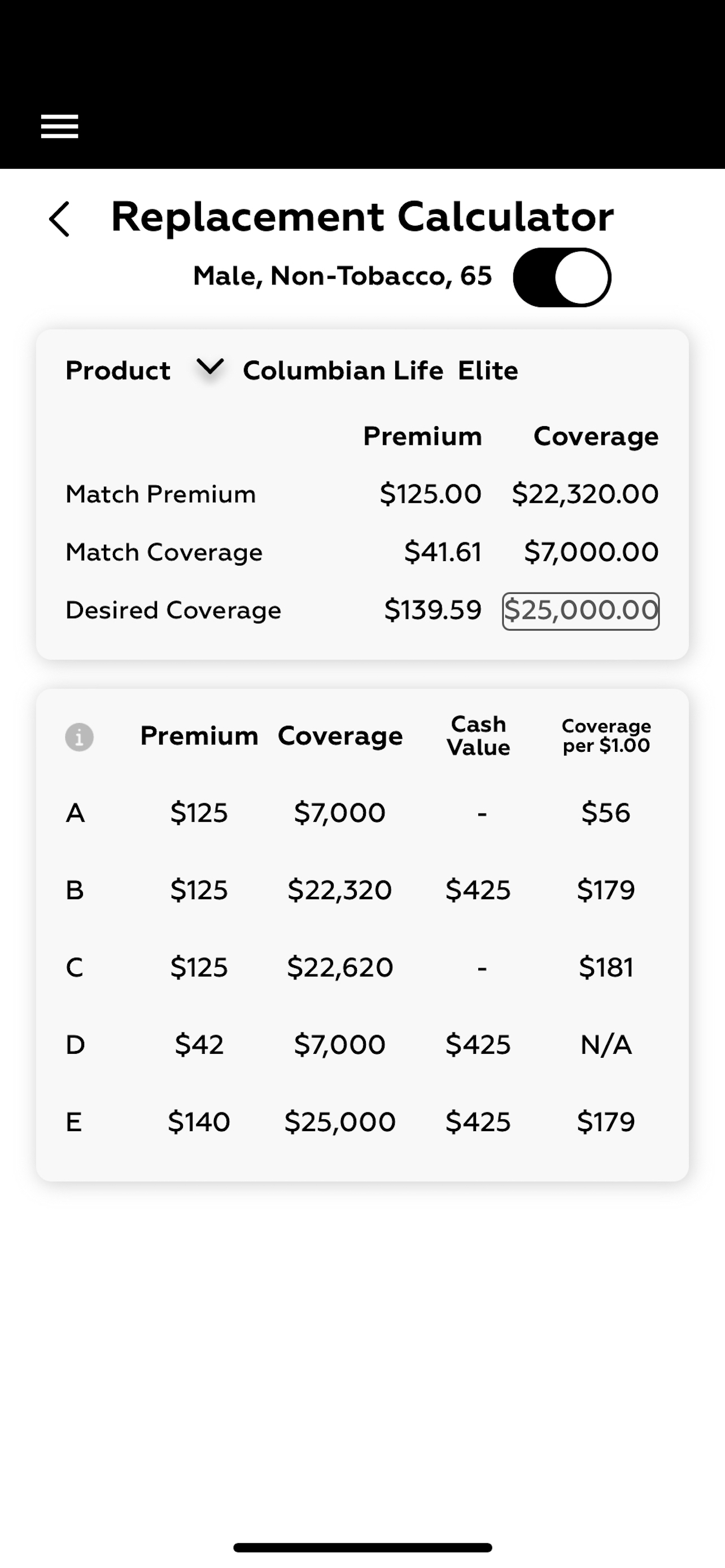This screenshot has height=1568, width=725.
Task: Tap the Coverage per $1.00 header
Action: [x=606, y=735]
